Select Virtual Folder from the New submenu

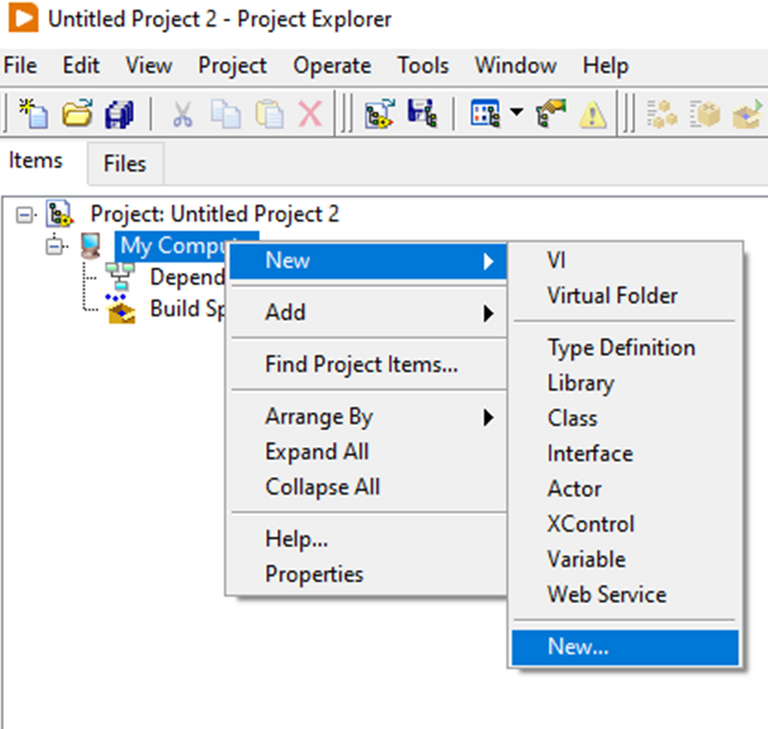(x=625, y=295)
